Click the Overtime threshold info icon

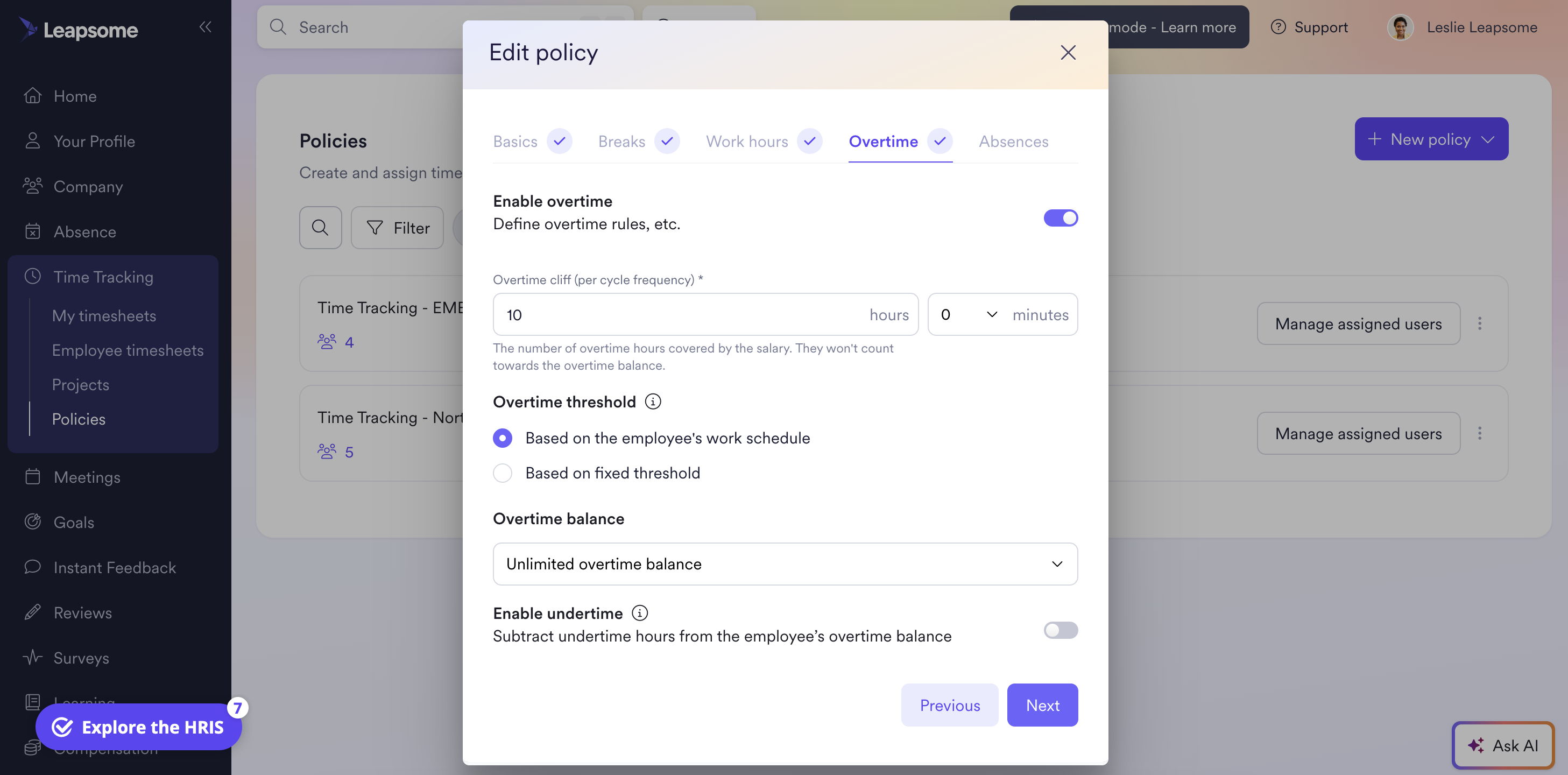tap(653, 402)
